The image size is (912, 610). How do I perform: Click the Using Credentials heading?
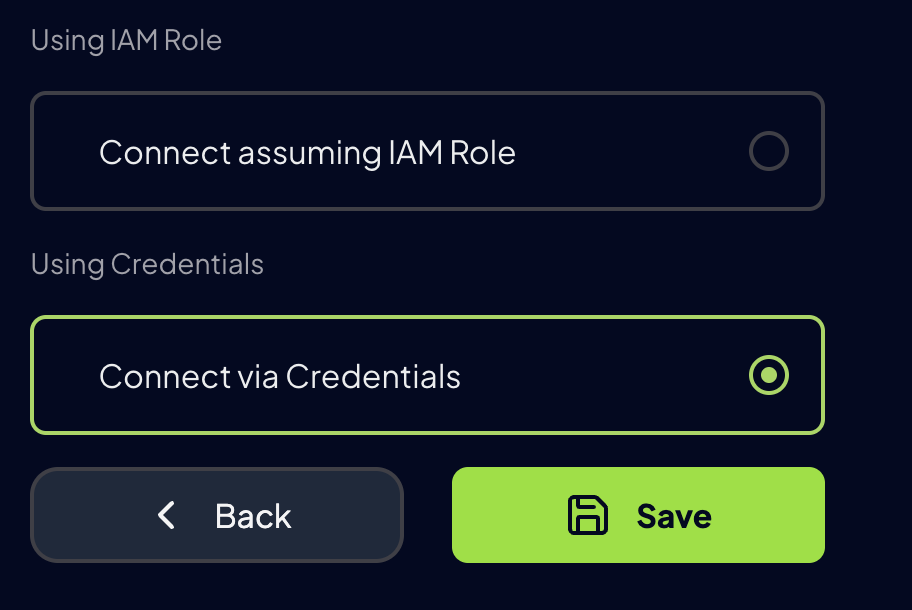point(147,264)
